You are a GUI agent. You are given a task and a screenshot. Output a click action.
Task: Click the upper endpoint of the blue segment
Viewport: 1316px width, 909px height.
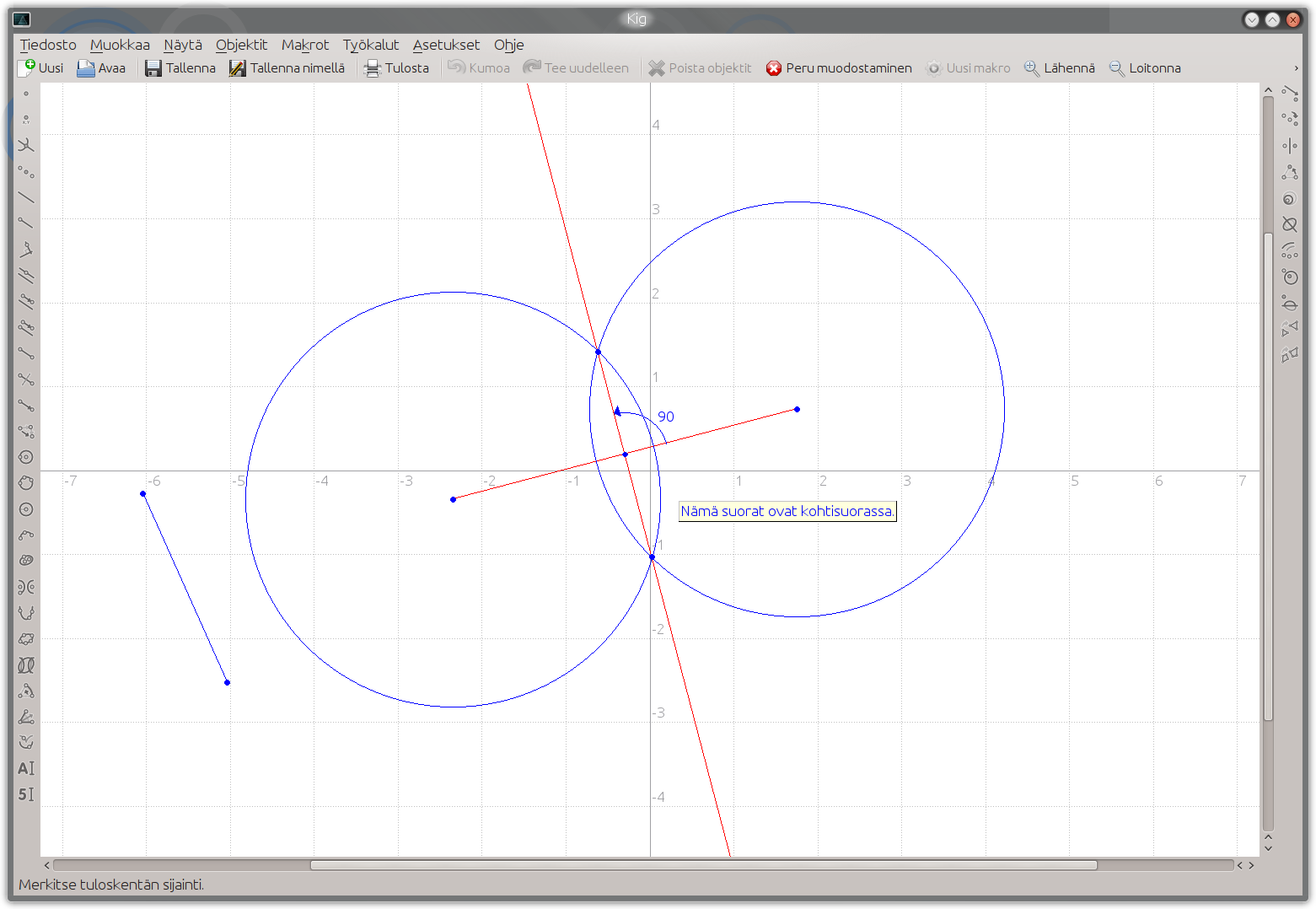(x=143, y=494)
